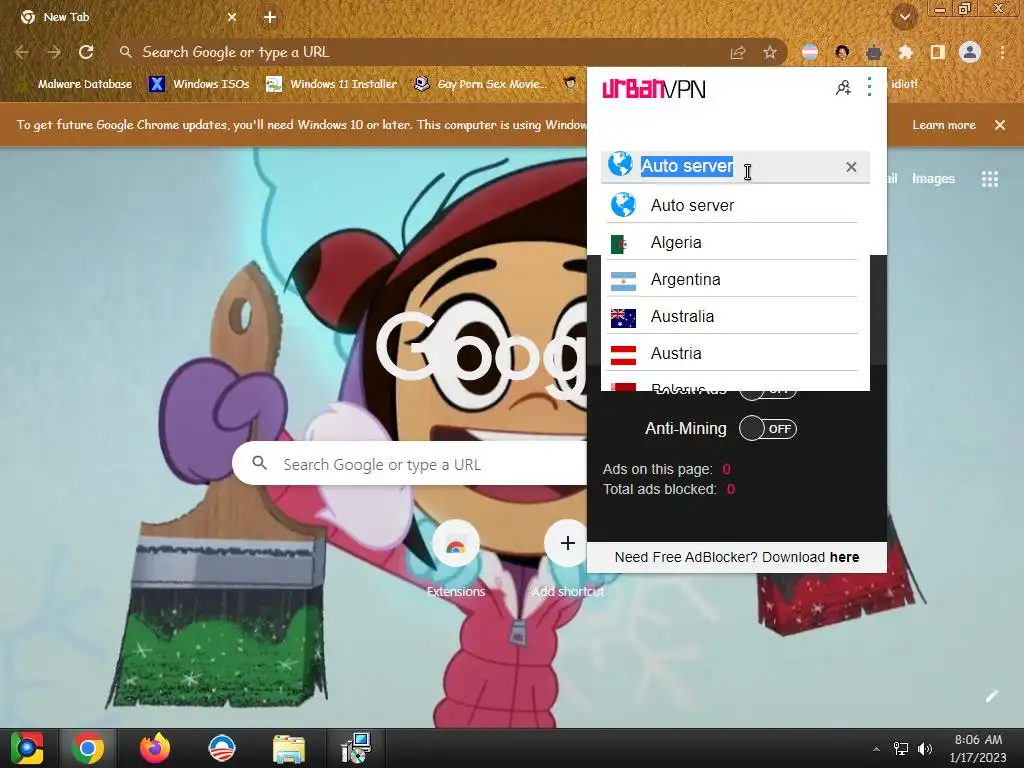Open Urban VPN three-dot options menu
The image size is (1024, 768).
(x=869, y=87)
